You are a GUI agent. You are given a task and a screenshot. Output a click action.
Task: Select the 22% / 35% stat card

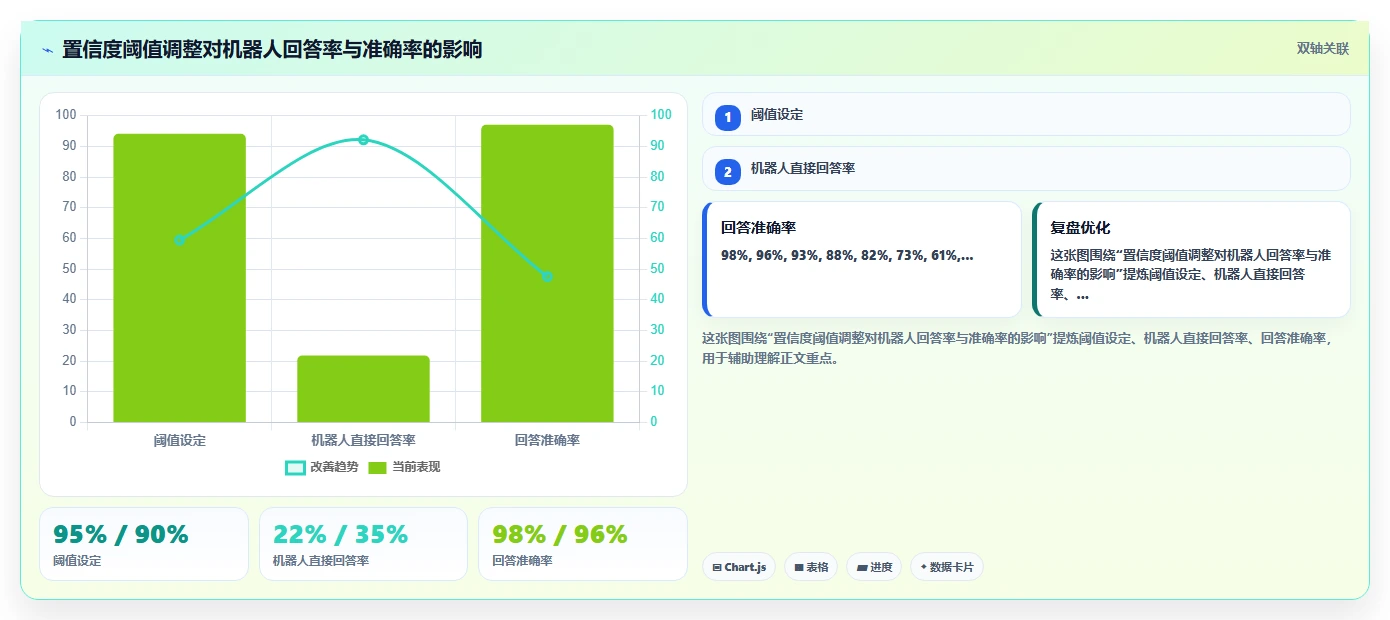(363, 544)
